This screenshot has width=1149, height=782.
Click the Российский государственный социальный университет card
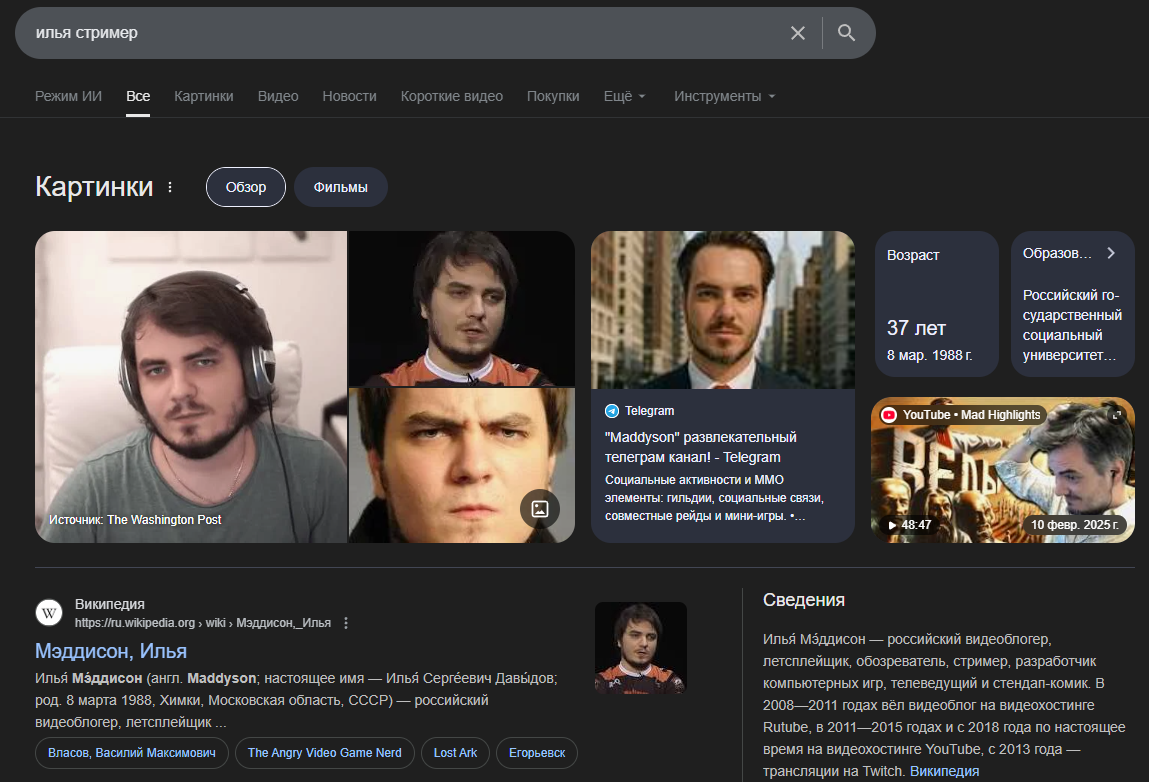tap(1073, 304)
